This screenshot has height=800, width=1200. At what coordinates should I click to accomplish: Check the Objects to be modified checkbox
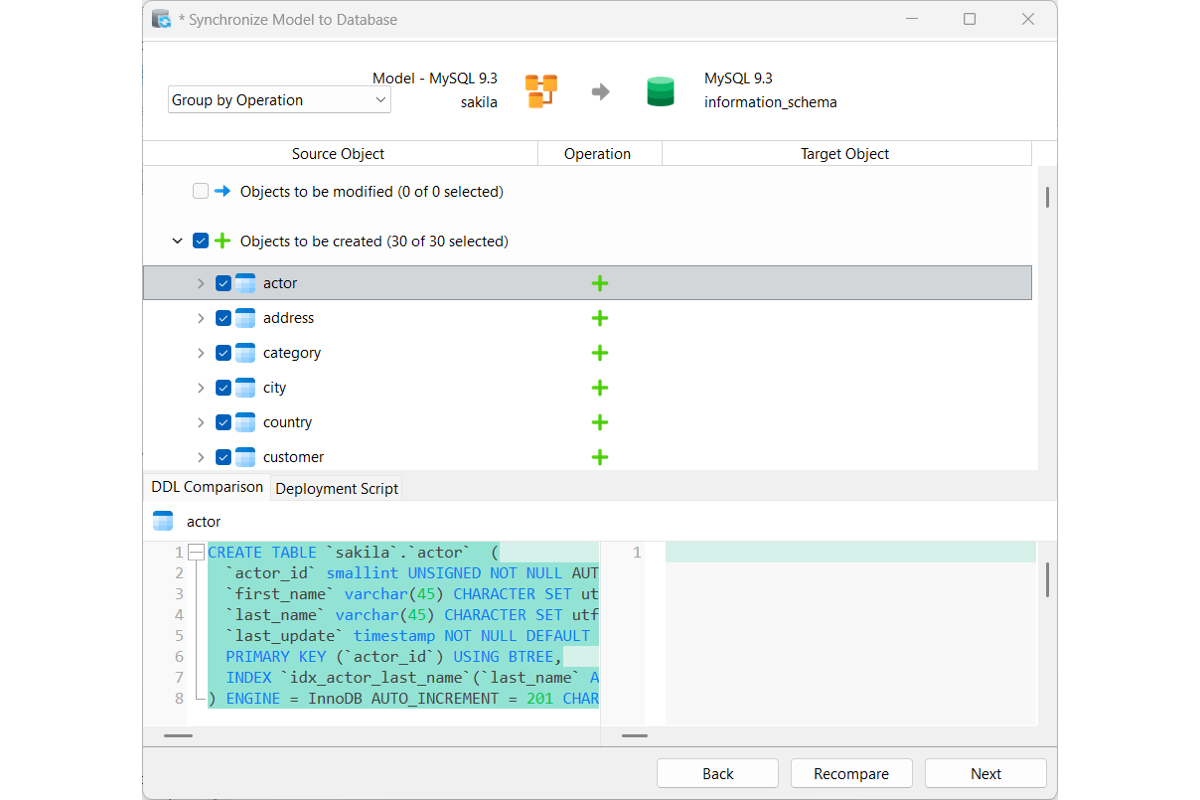(200, 191)
